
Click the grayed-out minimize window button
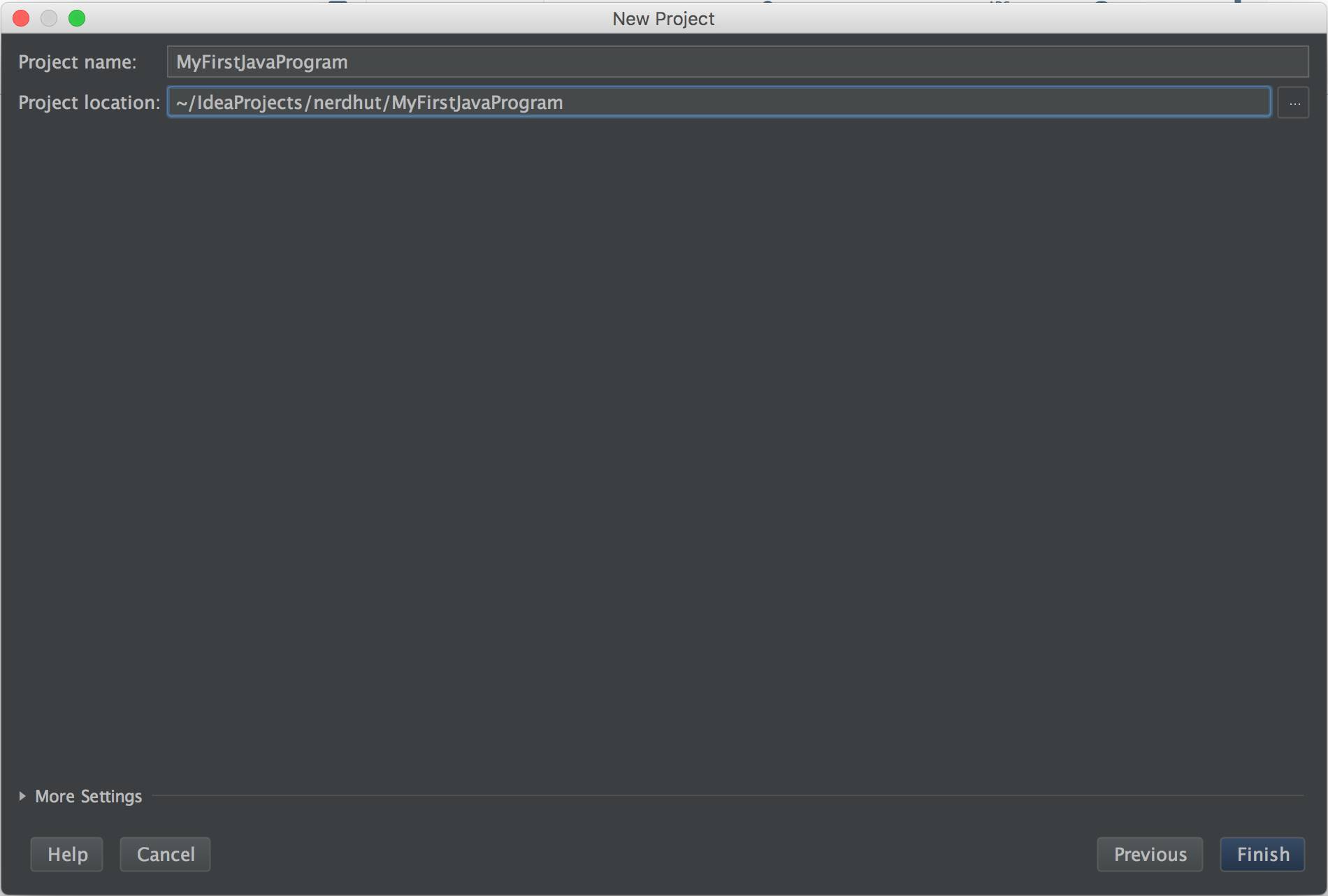49,18
